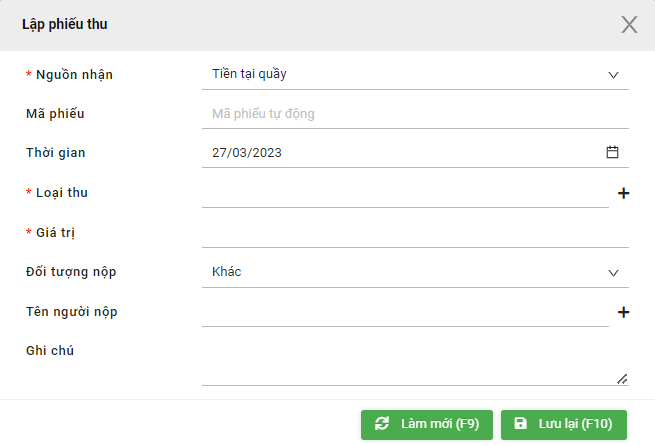
Task: Click the 27/03/2023 date field
Action: pos(415,152)
